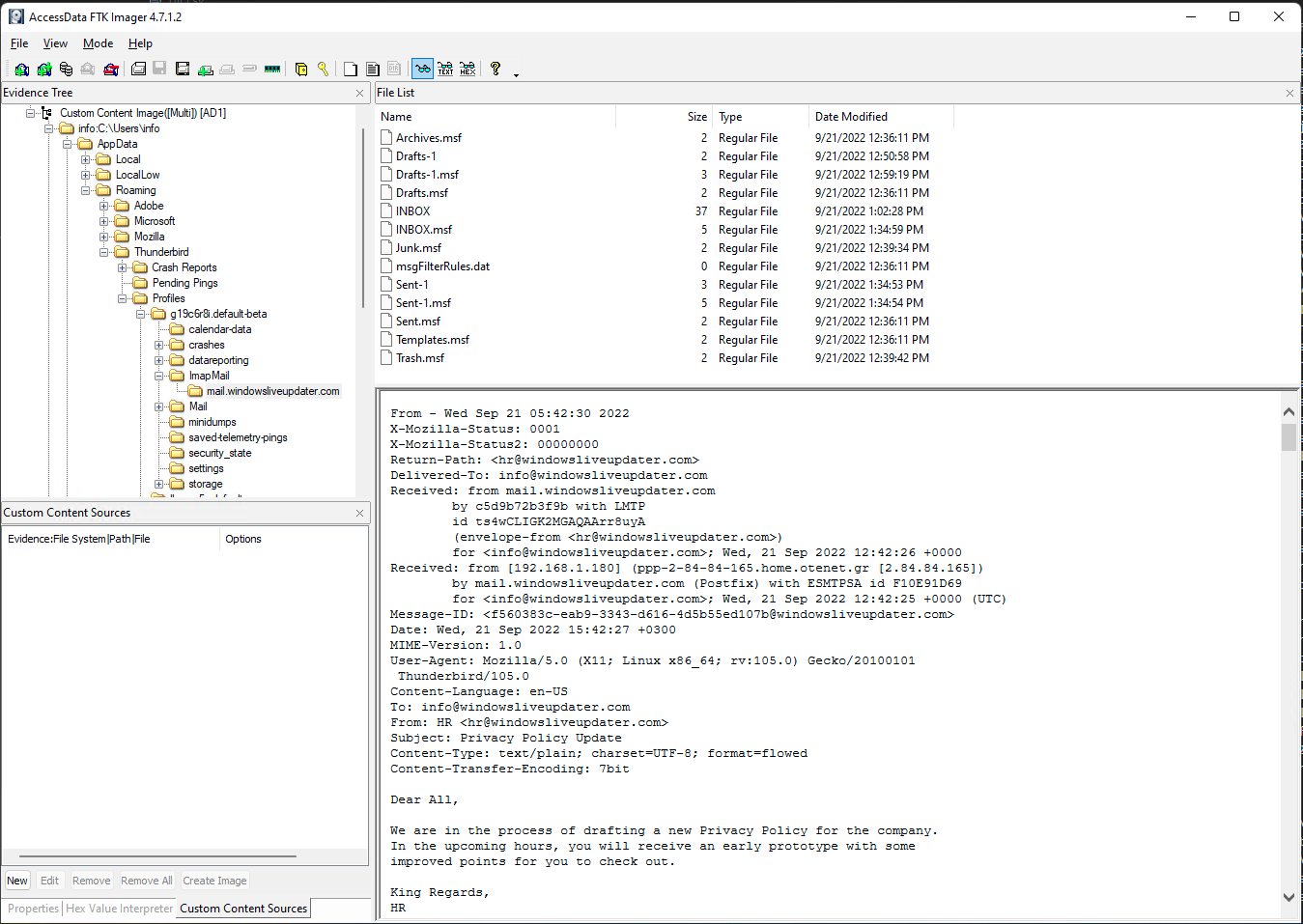Click the Export Files blank page icon
Viewport: 1303px width, 924px height.
click(351, 69)
